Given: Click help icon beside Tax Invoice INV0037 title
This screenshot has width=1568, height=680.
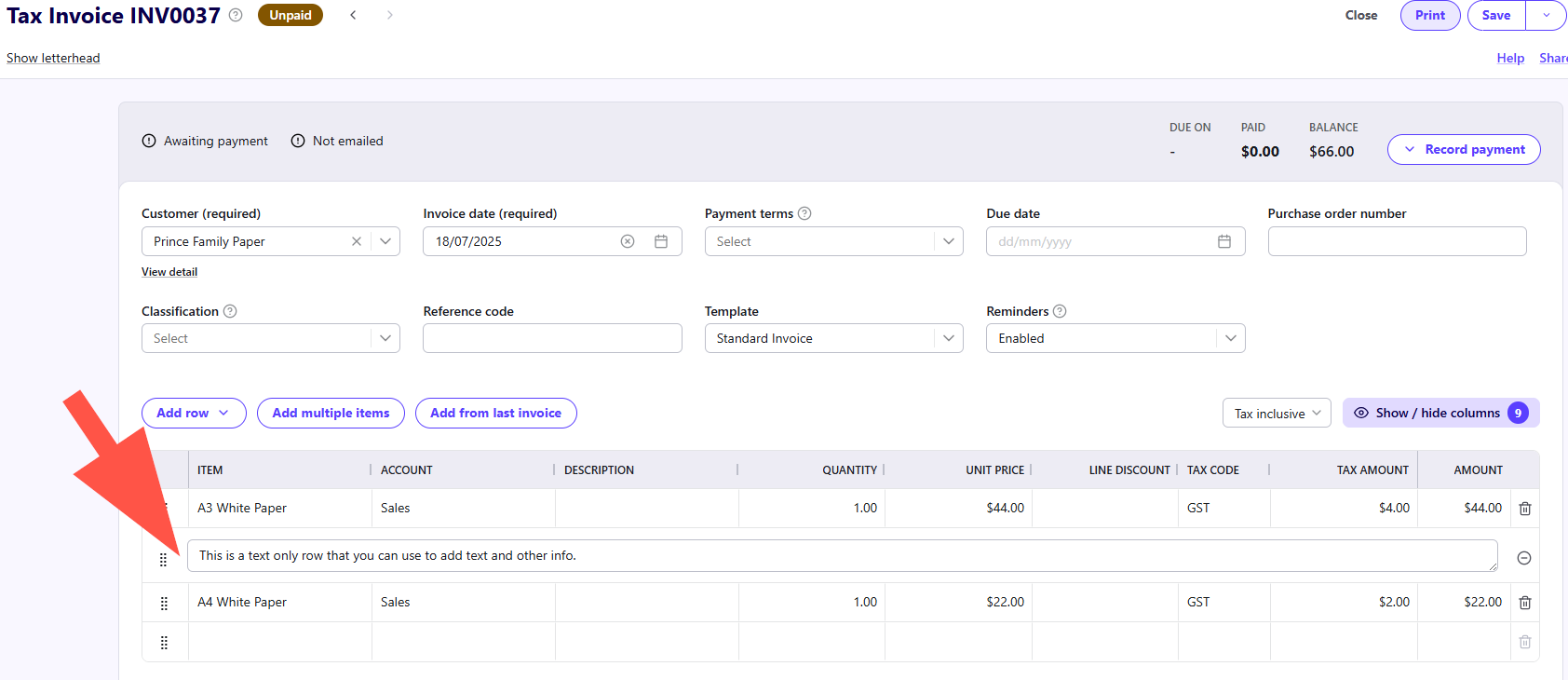Looking at the screenshot, I should [x=236, y=15].
